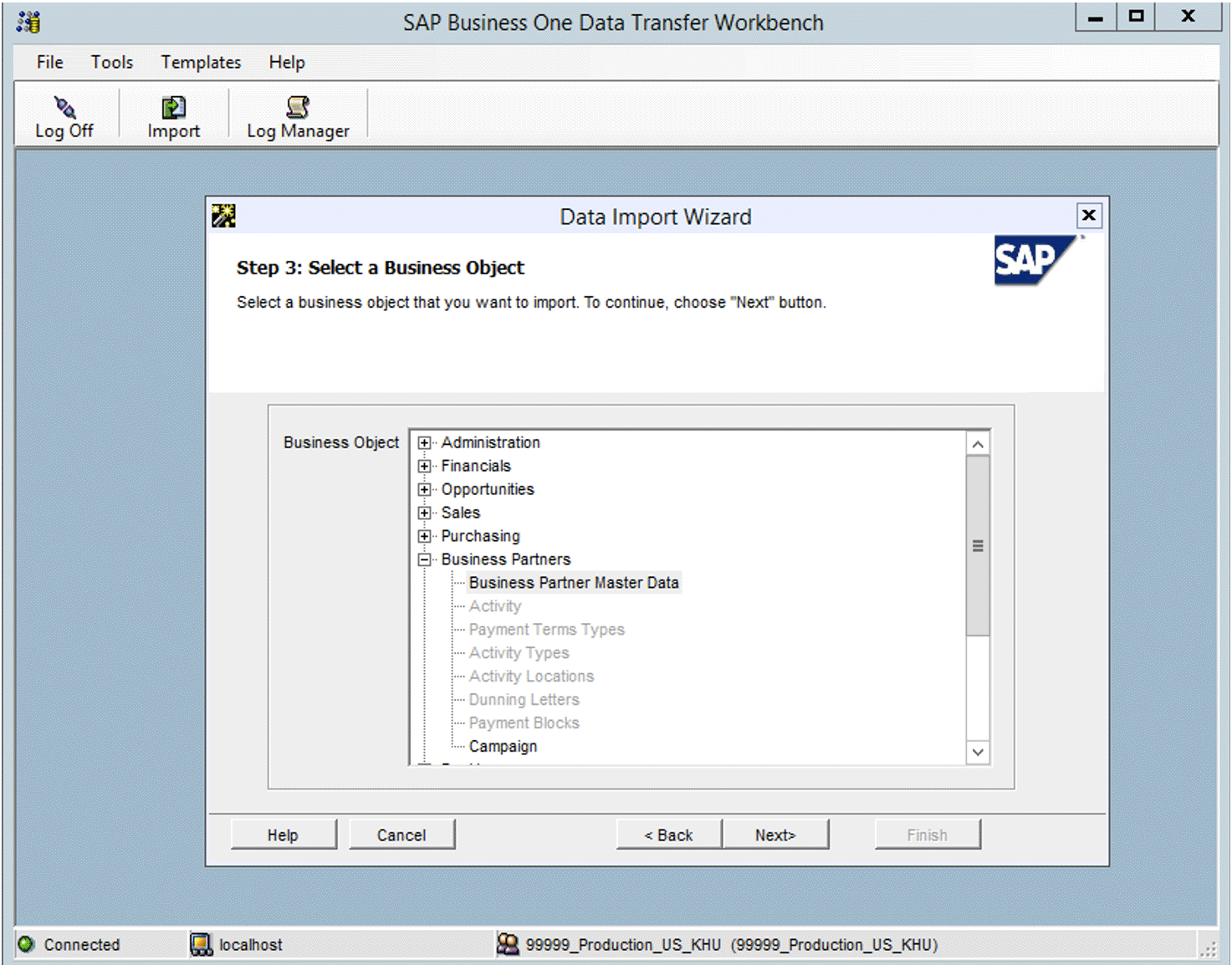Go to previous step with Back
Viewport: 1232px width, 965px height.
coord(669,835)
